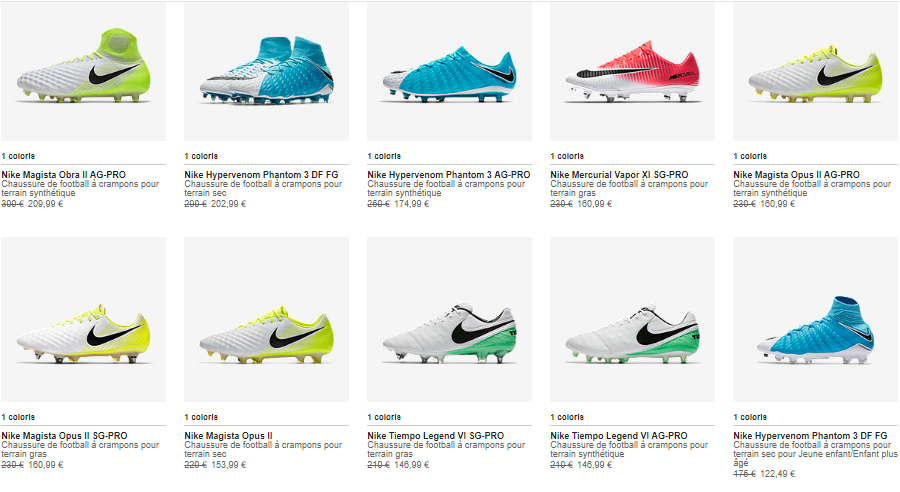The width and height of the screenshot is (900, 492).
Task: Select the green Tiempo Legend VI SG-PRO image
Action: pyautogui.click(x=449, y=319)
